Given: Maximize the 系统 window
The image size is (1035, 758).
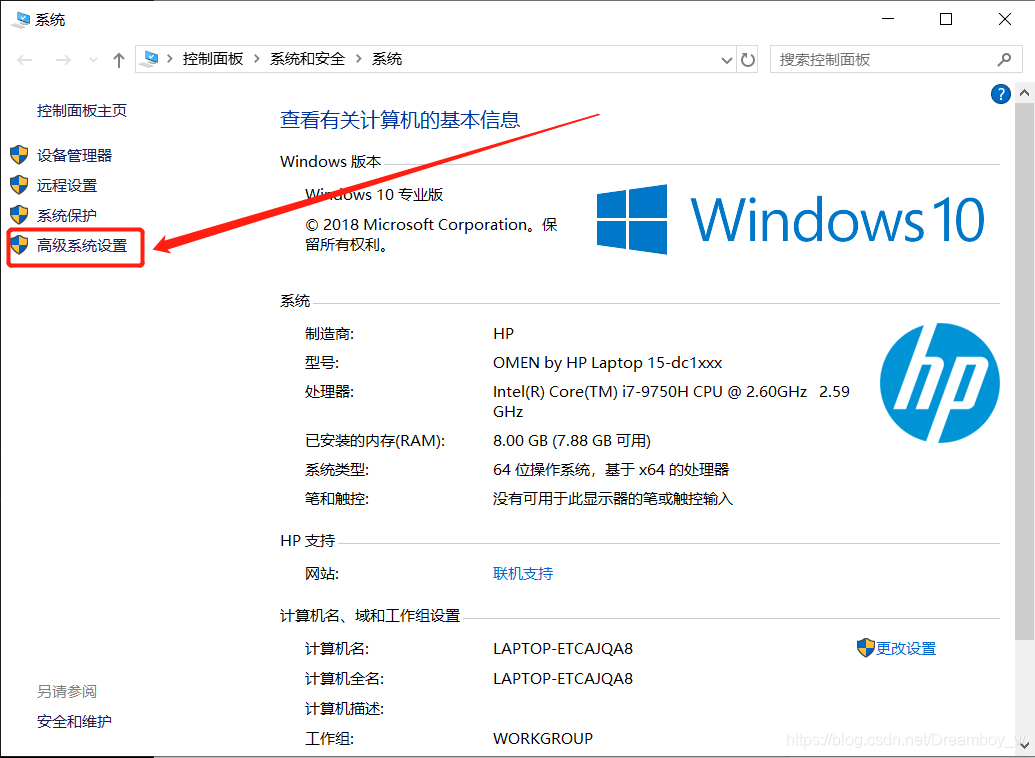Looking at the screenshot, I should 946,19.
